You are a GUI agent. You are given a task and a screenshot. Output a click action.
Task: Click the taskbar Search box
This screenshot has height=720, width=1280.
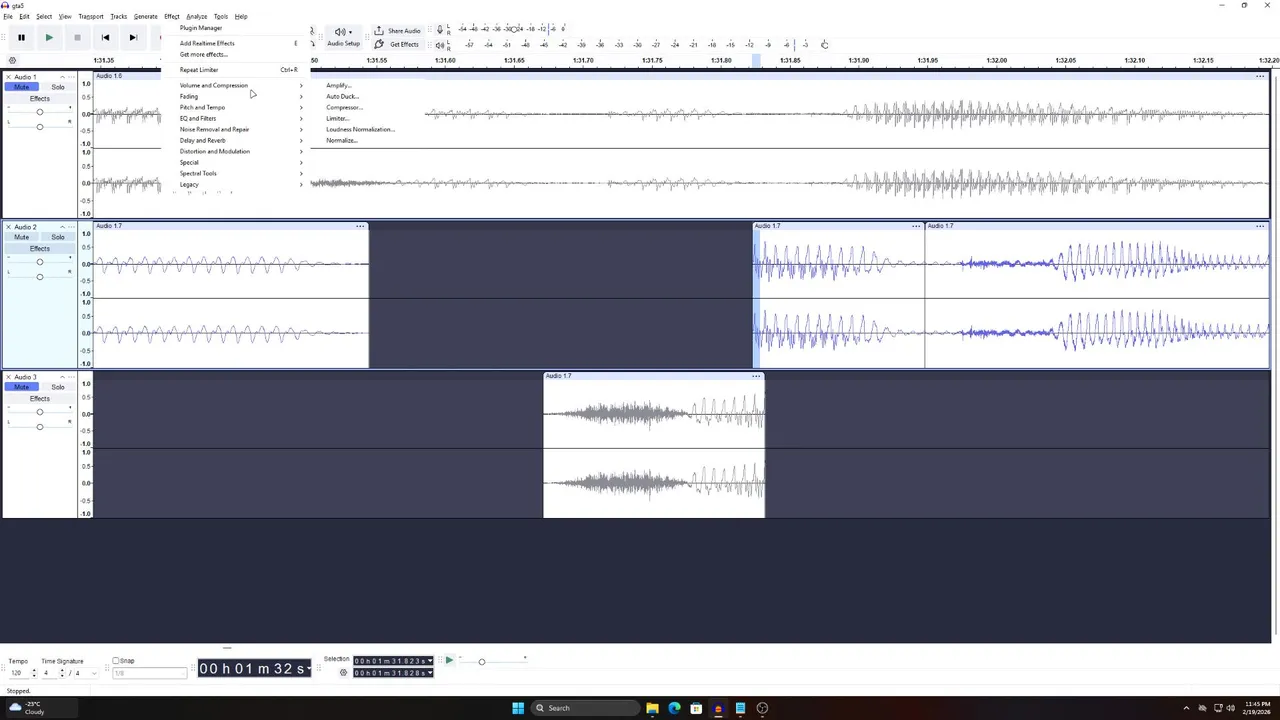click(x=585, y=708)
